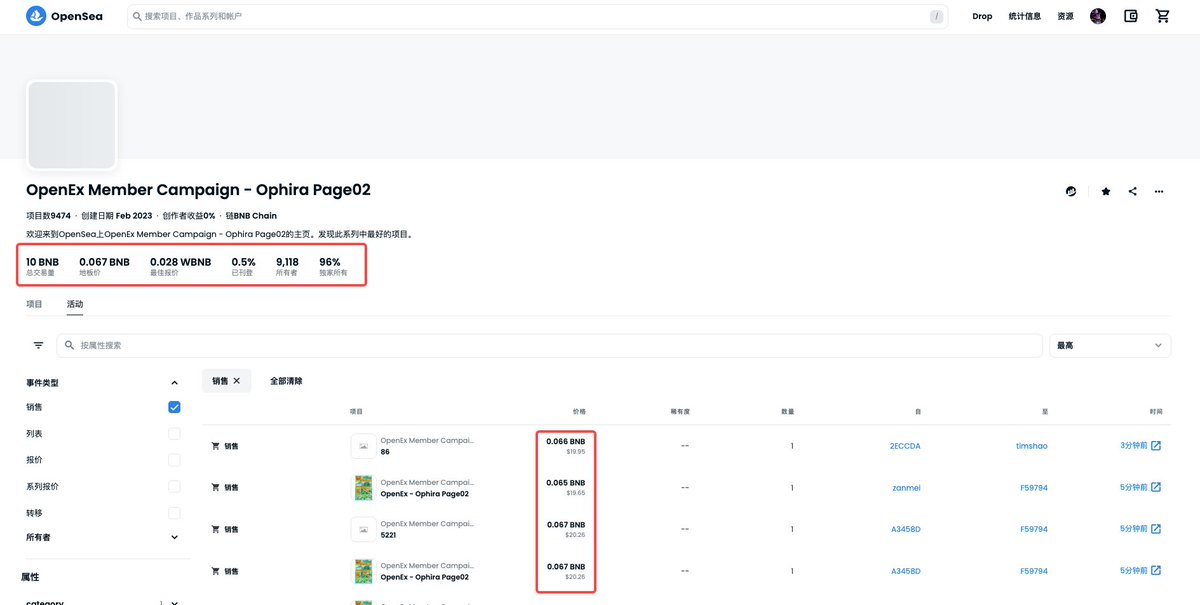Click the 按属性搜索 search field
Viewport: 1200px width, 605px height.
[548, 345]
